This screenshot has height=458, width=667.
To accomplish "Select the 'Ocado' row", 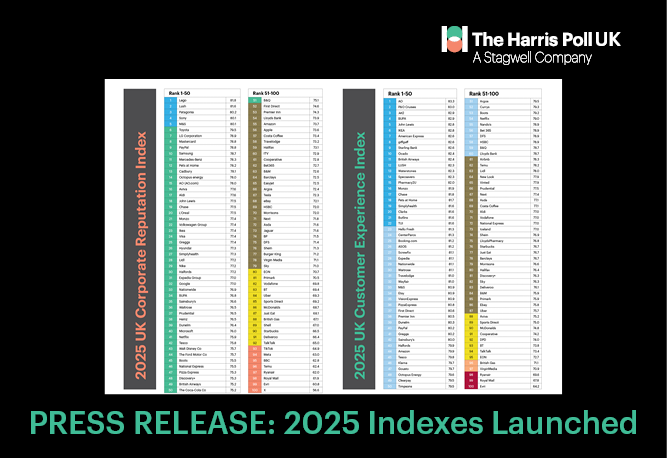I will point(420,154).
